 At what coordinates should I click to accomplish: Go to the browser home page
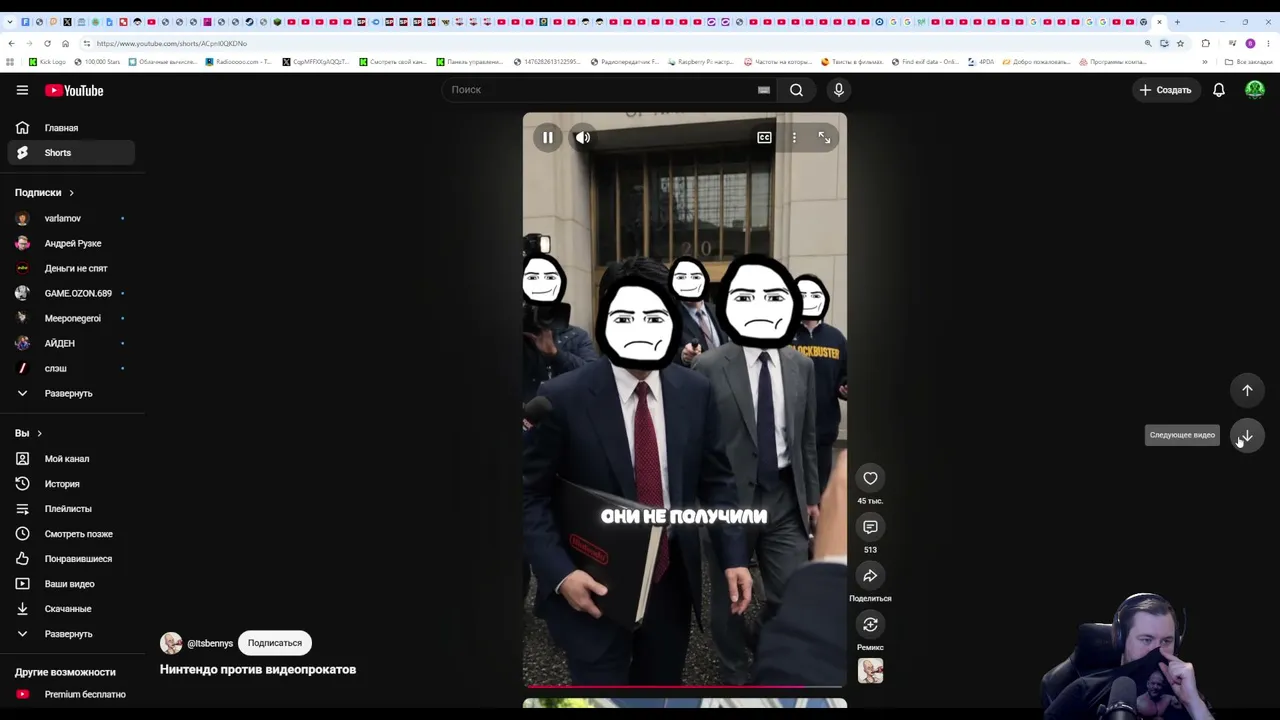(x=65, y=43)
